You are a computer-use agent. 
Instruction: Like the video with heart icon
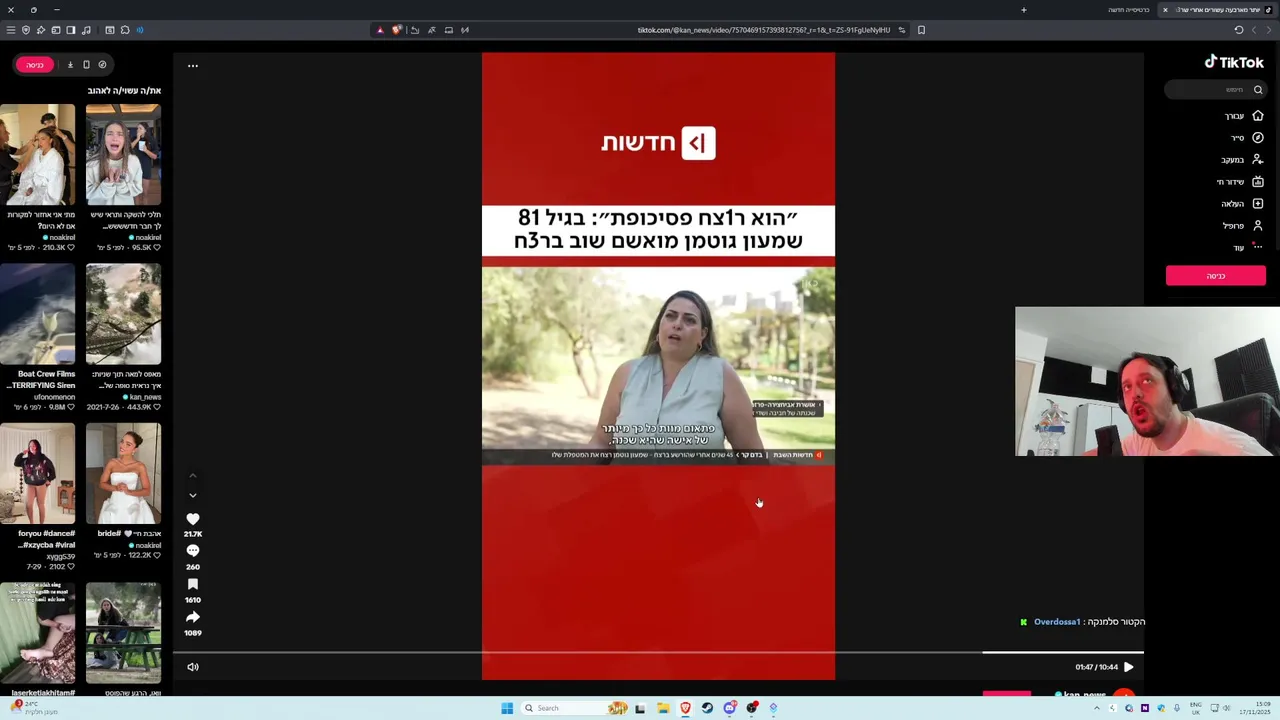point(193,519)
